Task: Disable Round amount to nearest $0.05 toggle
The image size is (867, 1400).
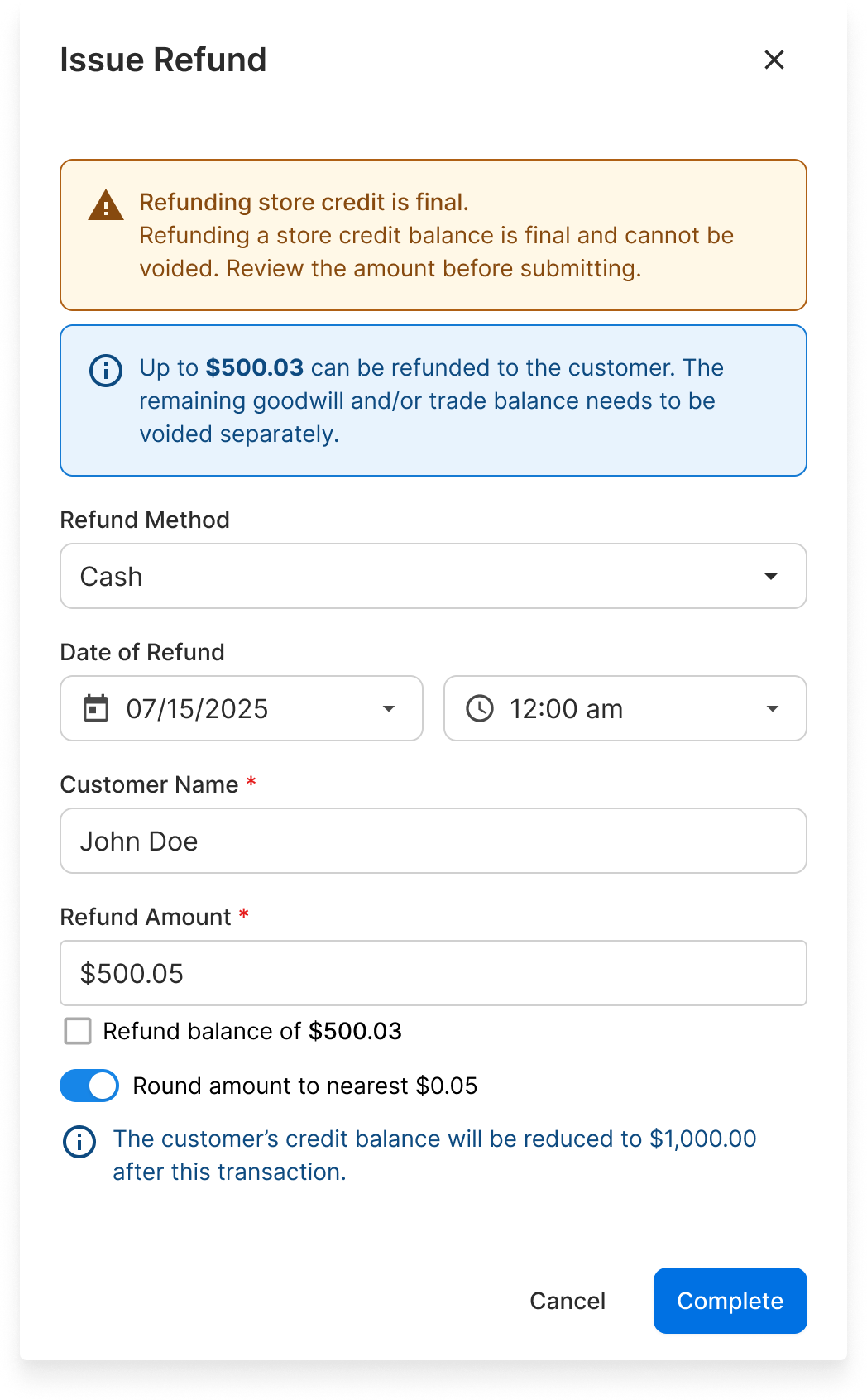Action: [x=89, y=1086]
